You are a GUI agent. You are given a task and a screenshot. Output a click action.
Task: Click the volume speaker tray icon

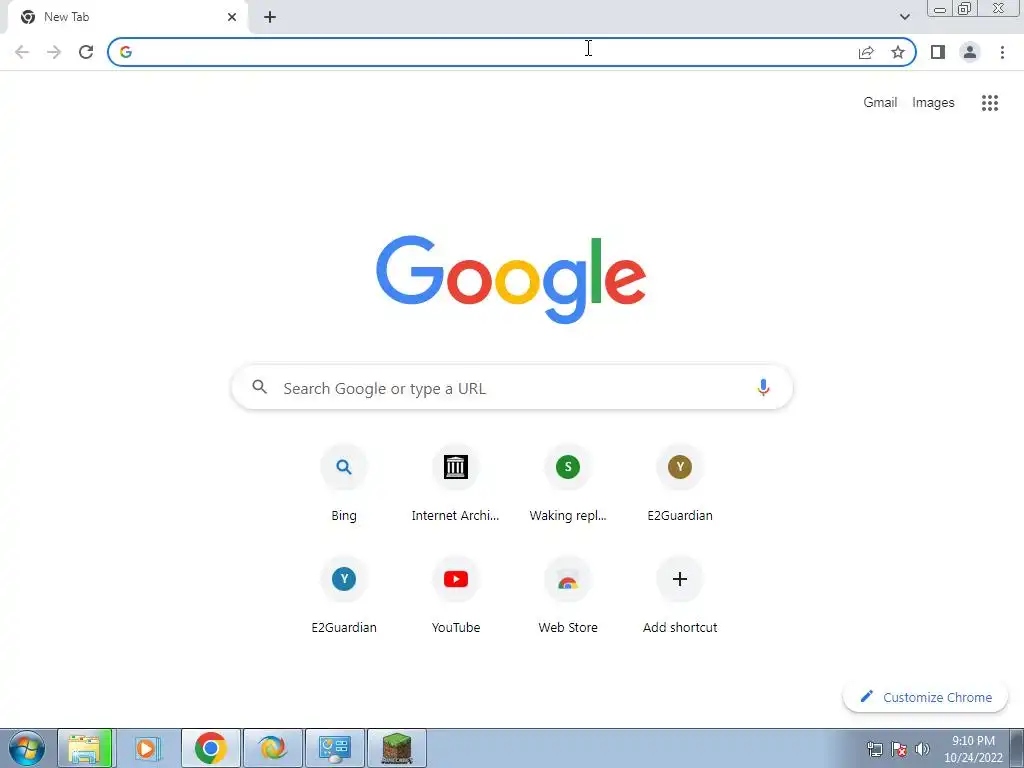click(922, 749)
